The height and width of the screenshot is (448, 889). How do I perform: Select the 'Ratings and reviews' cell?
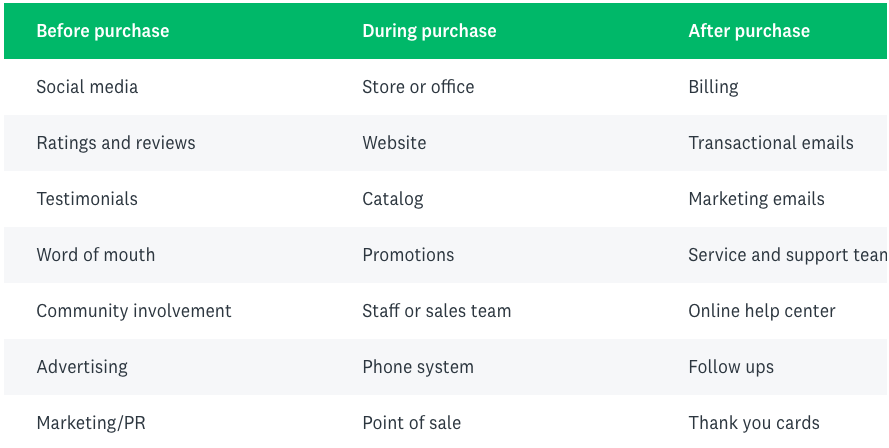point(116,143)
